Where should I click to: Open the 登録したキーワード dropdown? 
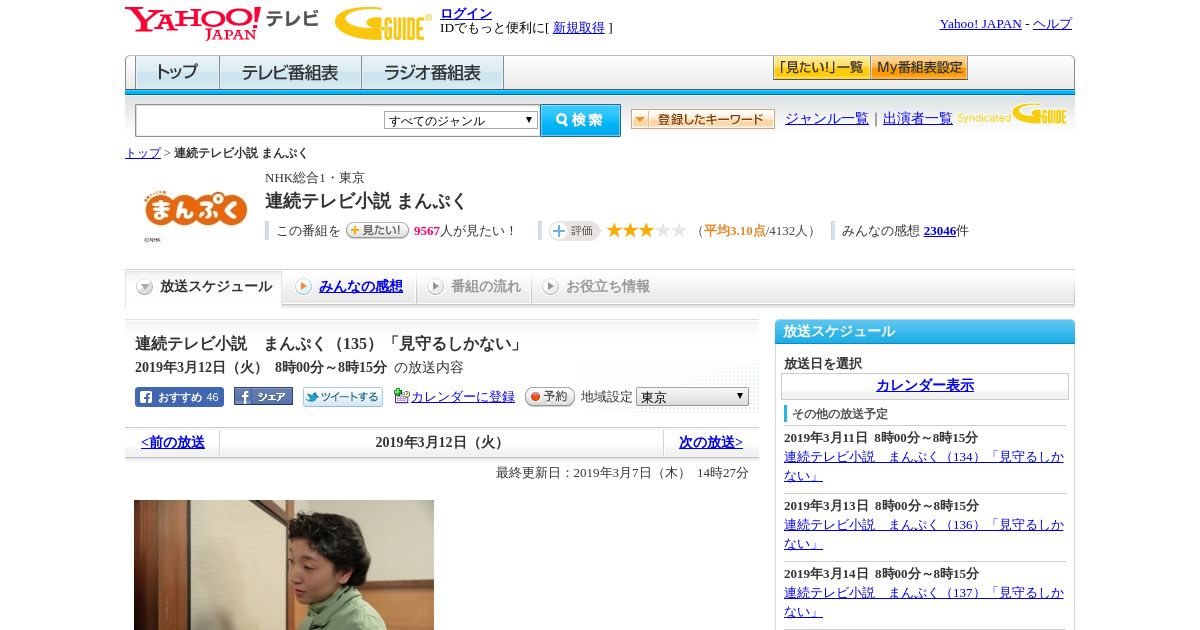[702, 119]
